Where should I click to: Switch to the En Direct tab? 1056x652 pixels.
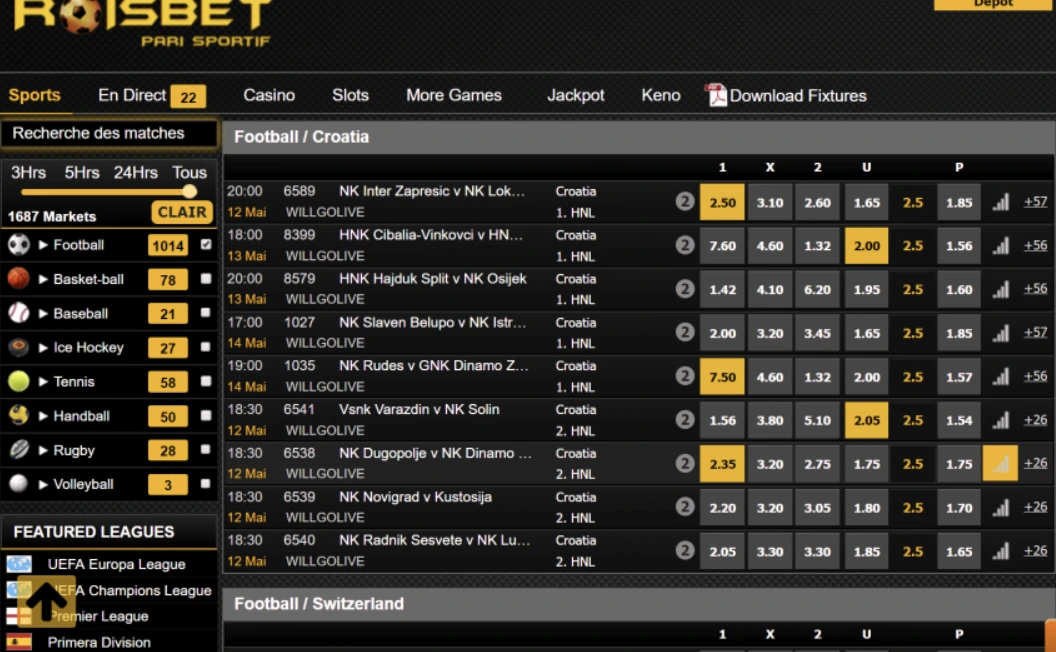click(132, 96)
